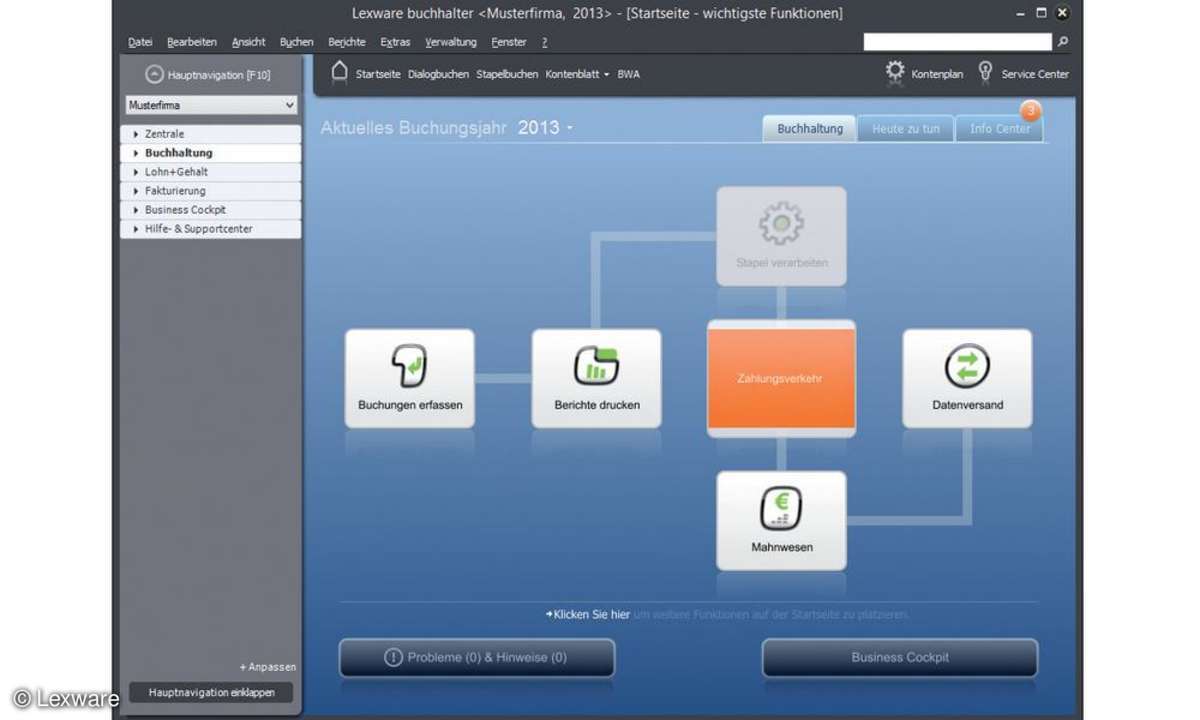Select the orange Zahlungsverkehr tile
The width and height of the screenshot is (1200, 720).
click(x=781, y=378)
